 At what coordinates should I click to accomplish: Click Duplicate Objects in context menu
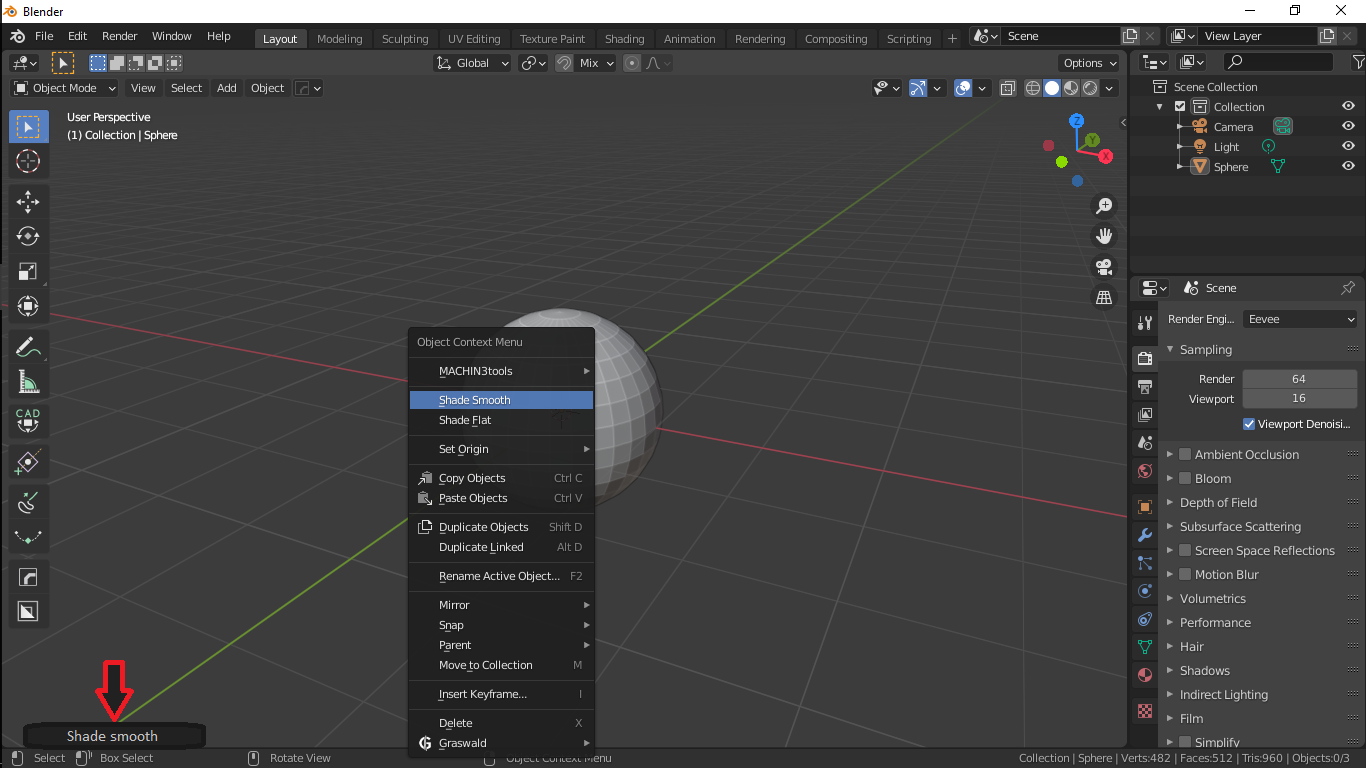[x=501, y=527]
